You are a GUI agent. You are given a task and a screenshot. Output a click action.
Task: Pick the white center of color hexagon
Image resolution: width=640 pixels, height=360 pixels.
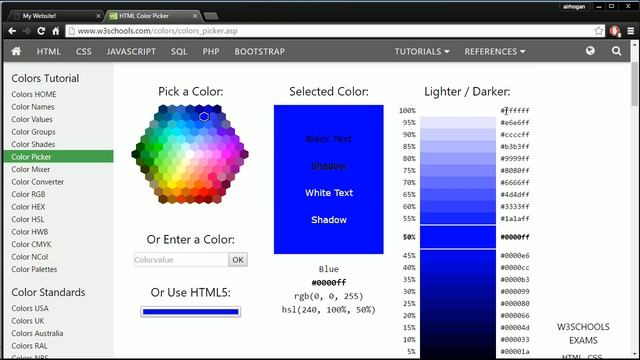(x=190, y=155)
